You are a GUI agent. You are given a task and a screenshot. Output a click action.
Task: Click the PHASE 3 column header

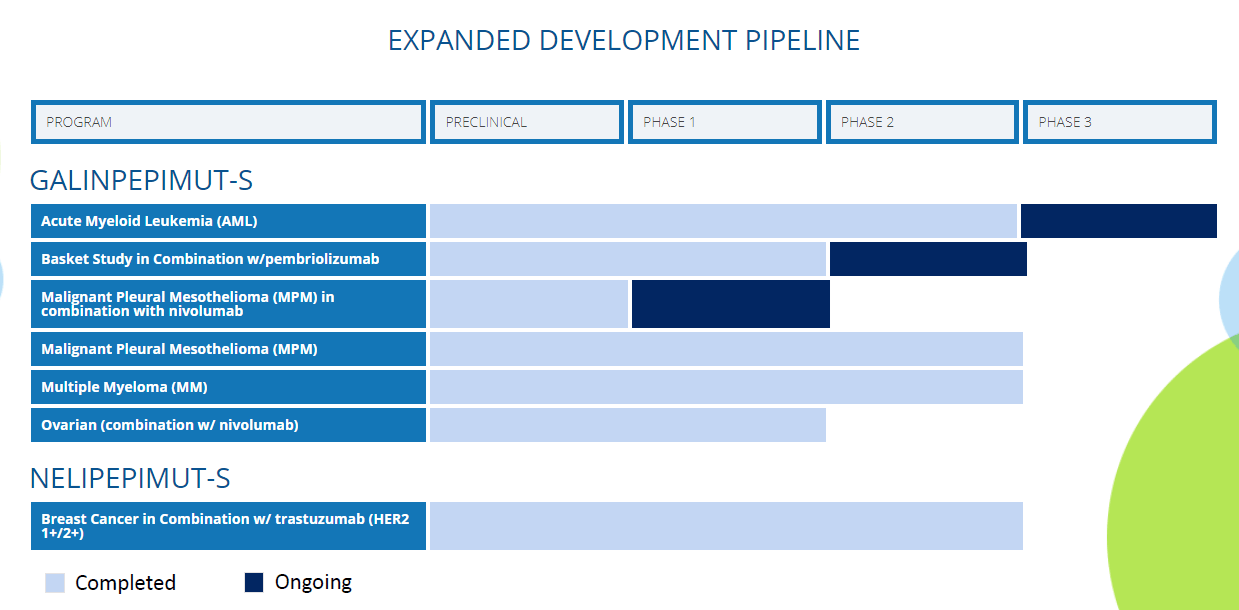(1120, 122)
